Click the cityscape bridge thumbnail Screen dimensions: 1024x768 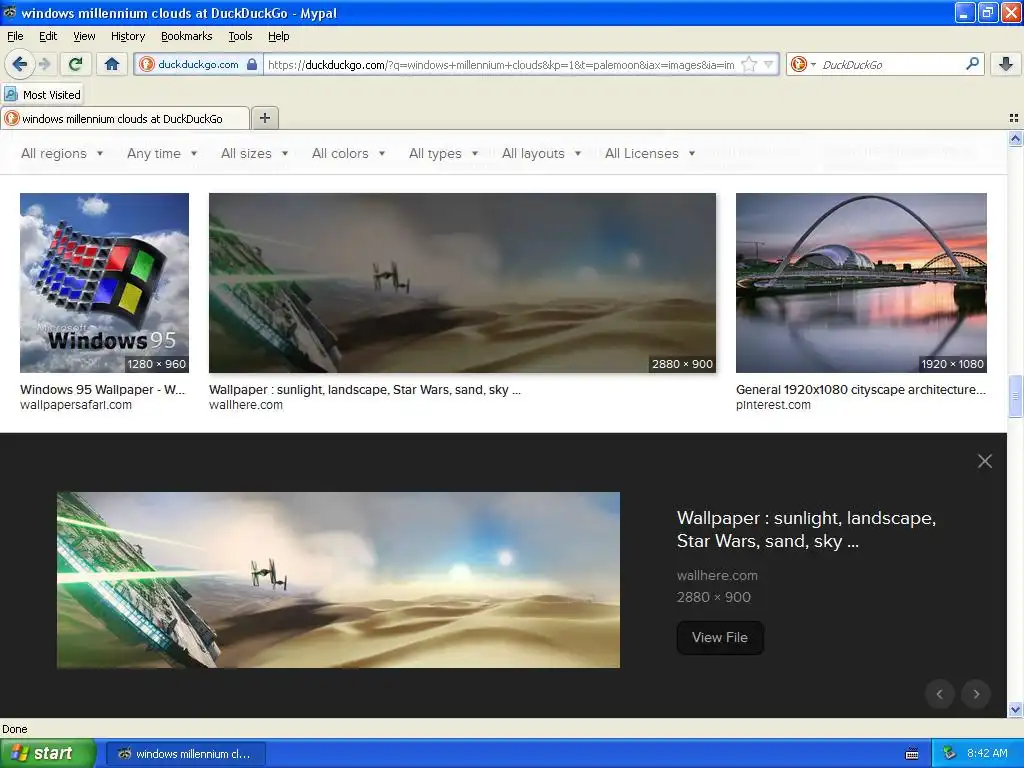(861, 283)
